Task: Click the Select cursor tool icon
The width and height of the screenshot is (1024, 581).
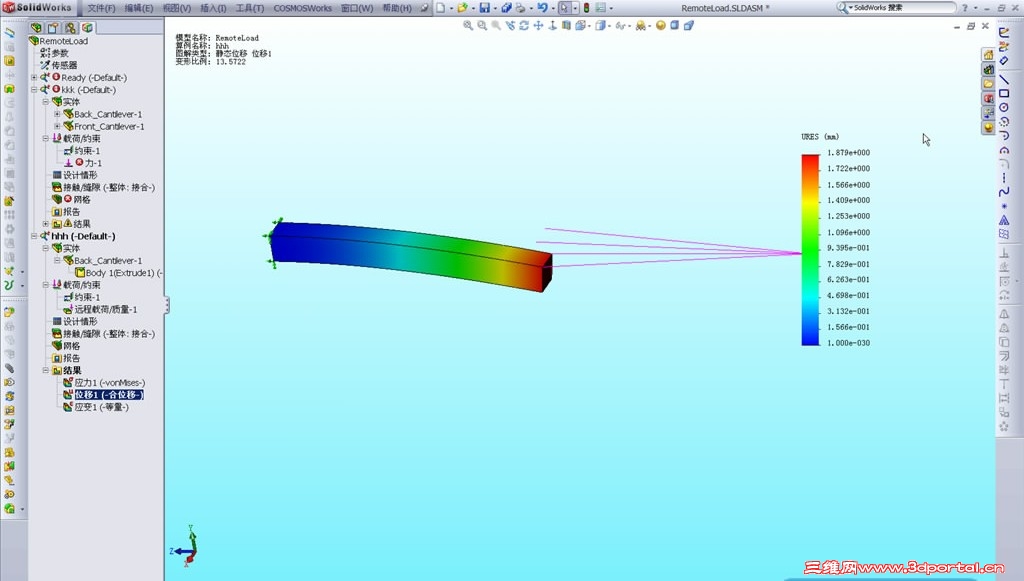Action: tap(564, 8)
